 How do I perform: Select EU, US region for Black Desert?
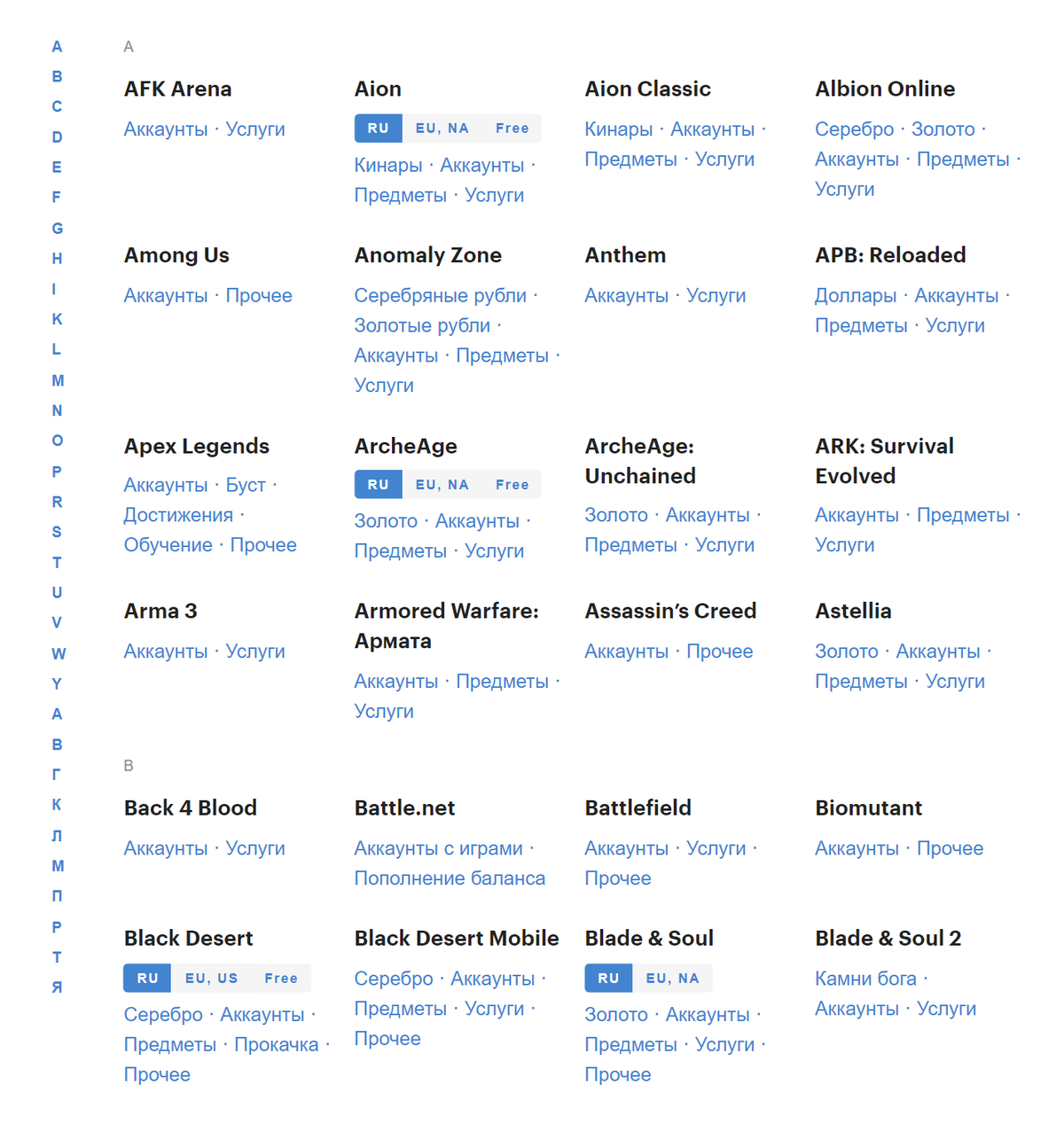(211, 979)
